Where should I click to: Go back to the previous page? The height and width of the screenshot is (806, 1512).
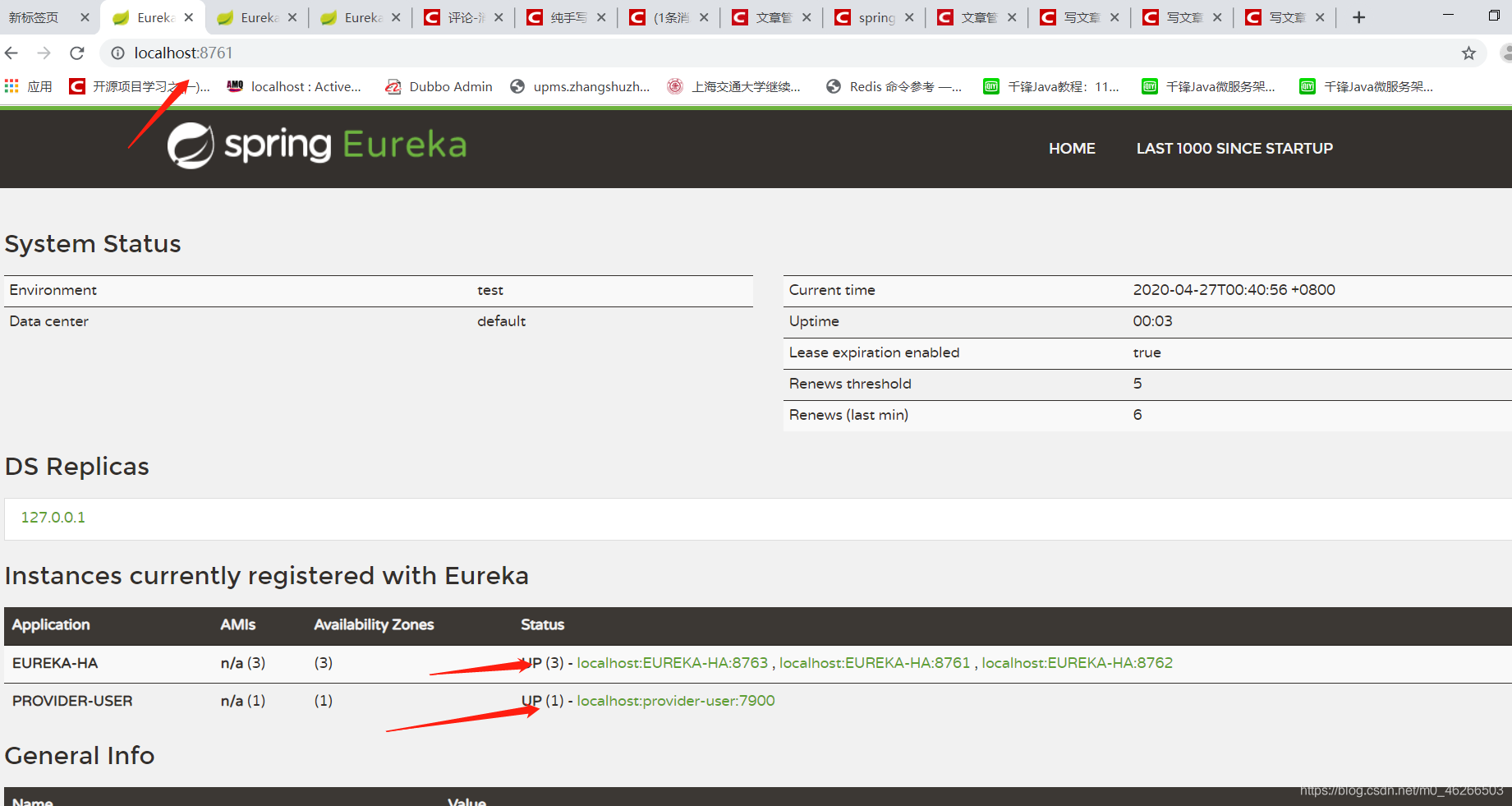11,53
